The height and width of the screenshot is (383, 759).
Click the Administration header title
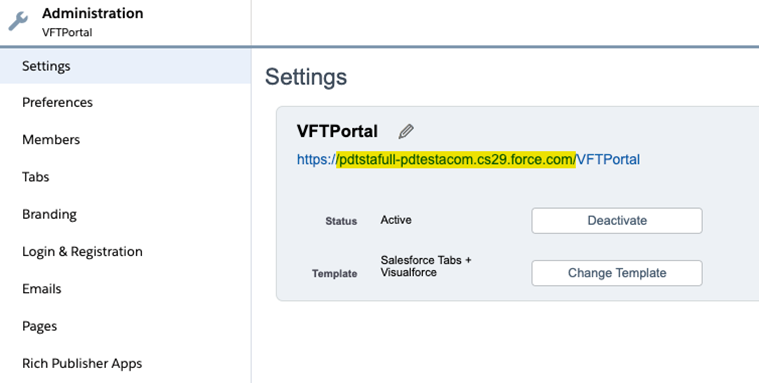(92, 13)
